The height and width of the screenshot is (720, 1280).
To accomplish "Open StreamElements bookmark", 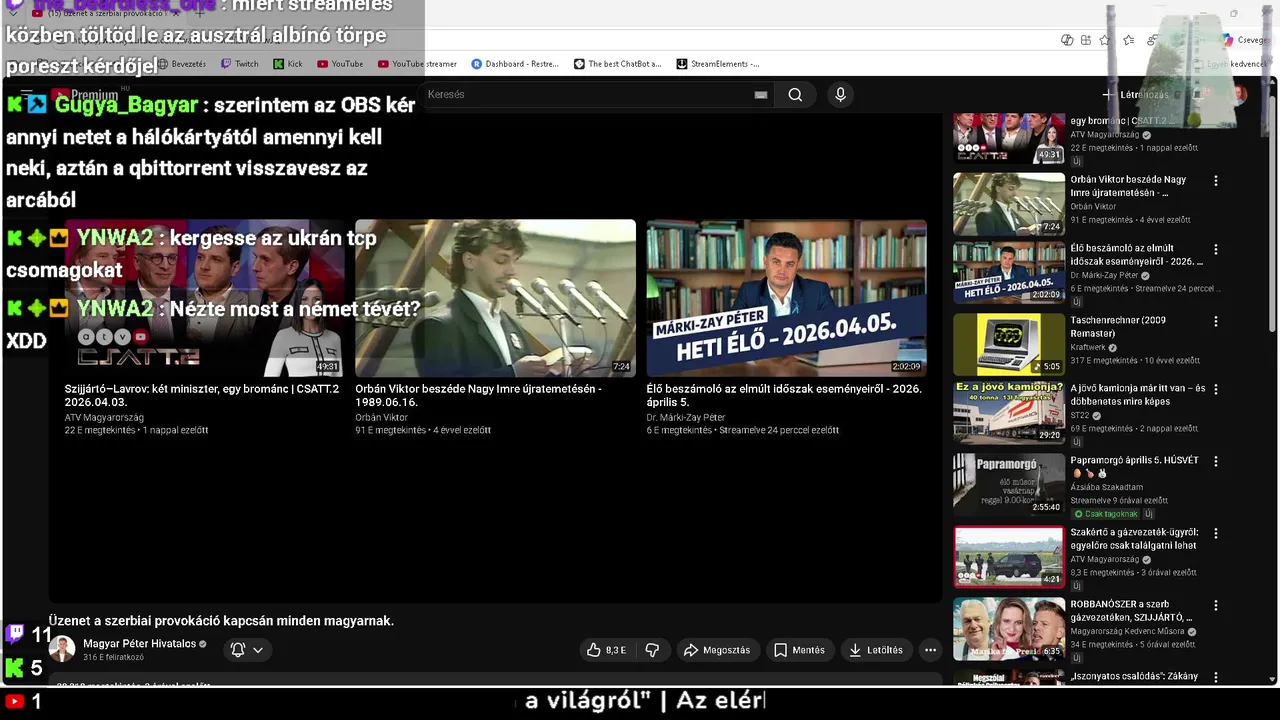I will click(718, 64).
